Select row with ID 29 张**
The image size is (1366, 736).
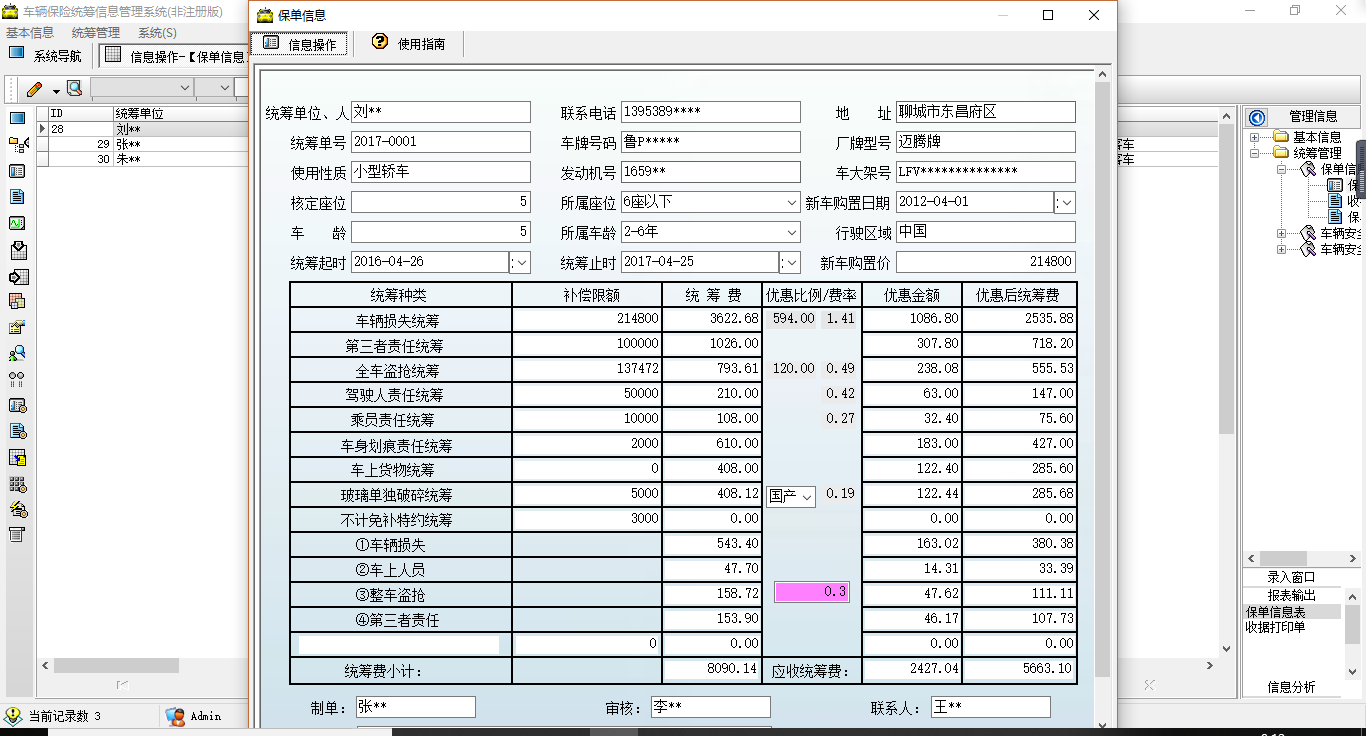pos(142,145)
